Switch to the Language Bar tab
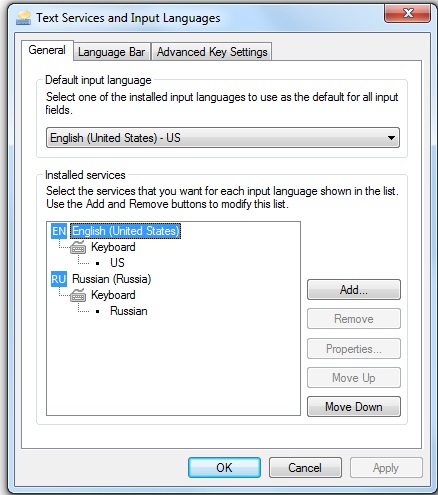The height and width of the screenshot is (495, 438). coord(112,52)
